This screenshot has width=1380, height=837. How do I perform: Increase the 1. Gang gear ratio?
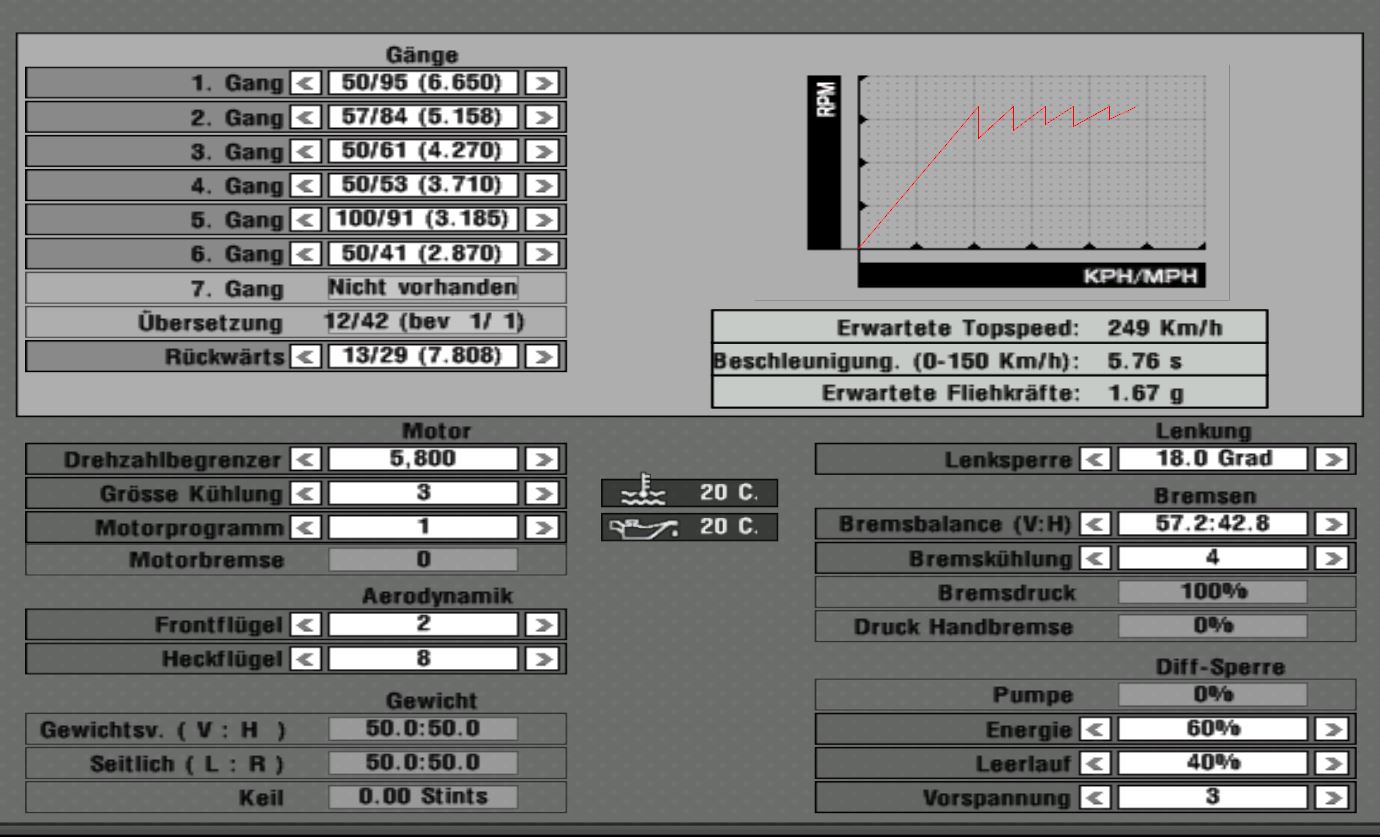(541, 83)
